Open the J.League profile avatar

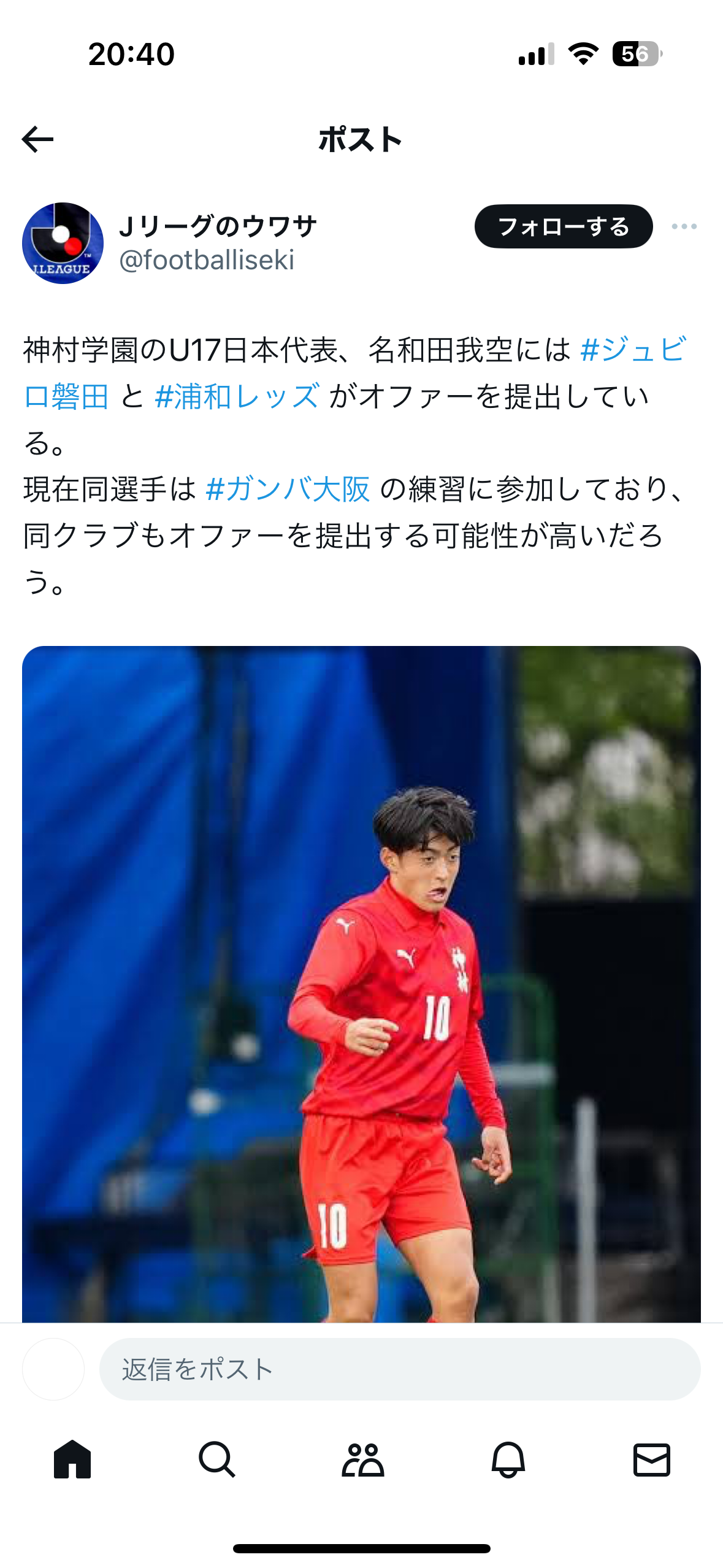pos(63,243)
